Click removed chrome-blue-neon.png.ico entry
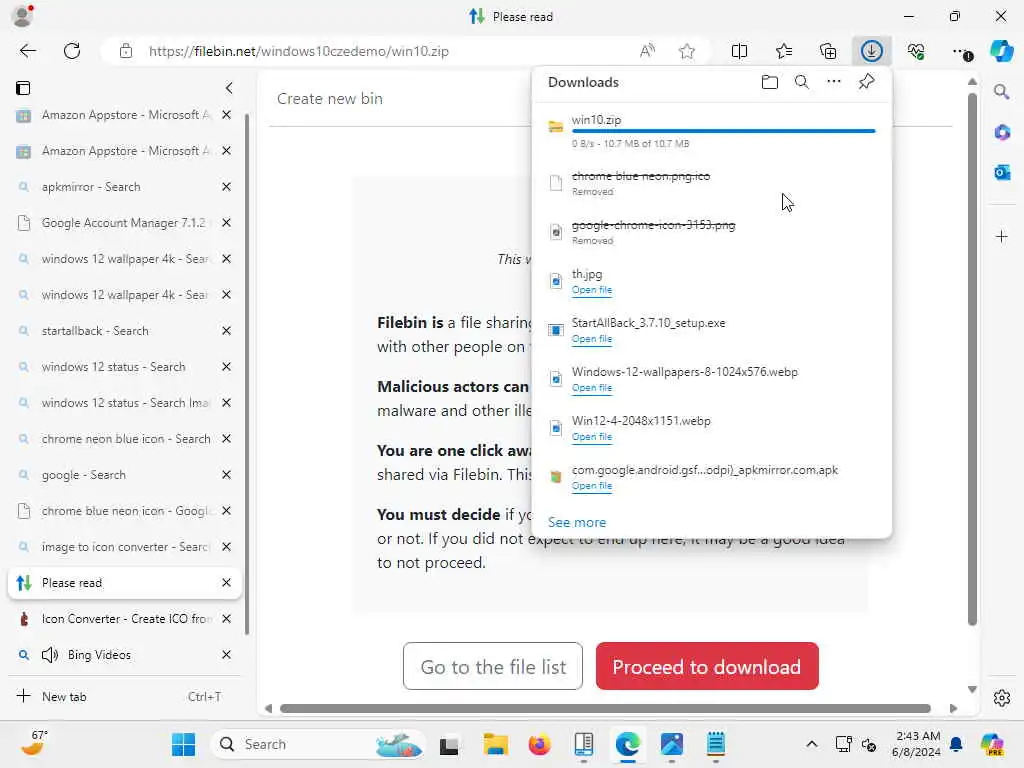The image size is (1024, 768). pos(712,183)
